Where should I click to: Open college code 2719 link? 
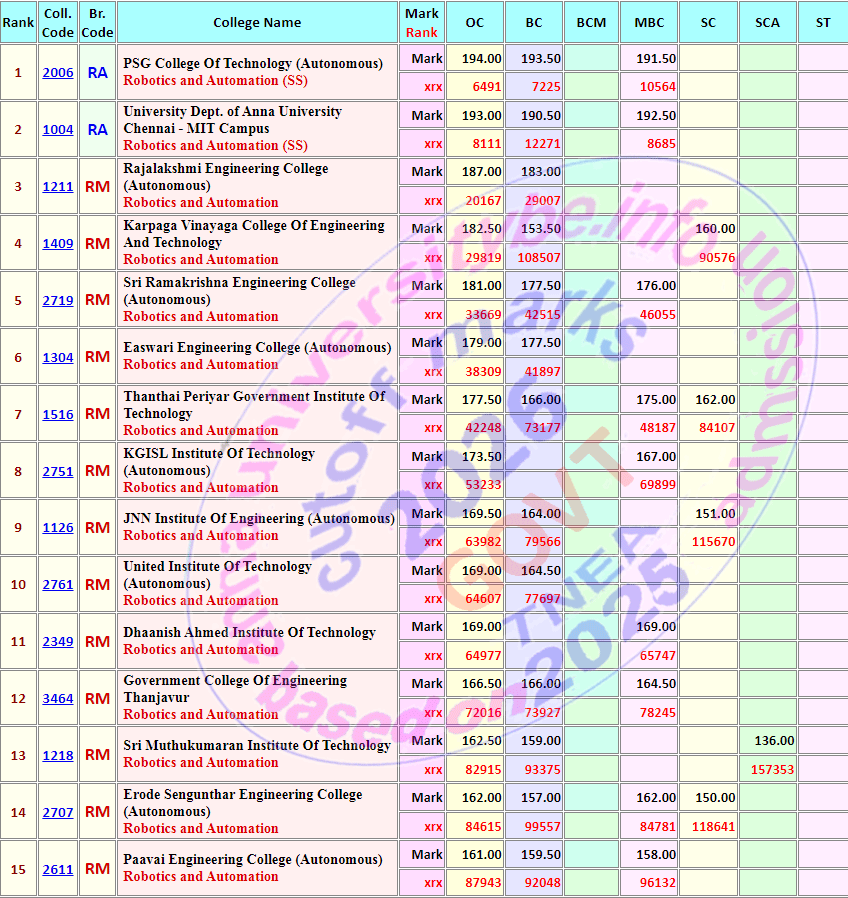tap(58, 300)
